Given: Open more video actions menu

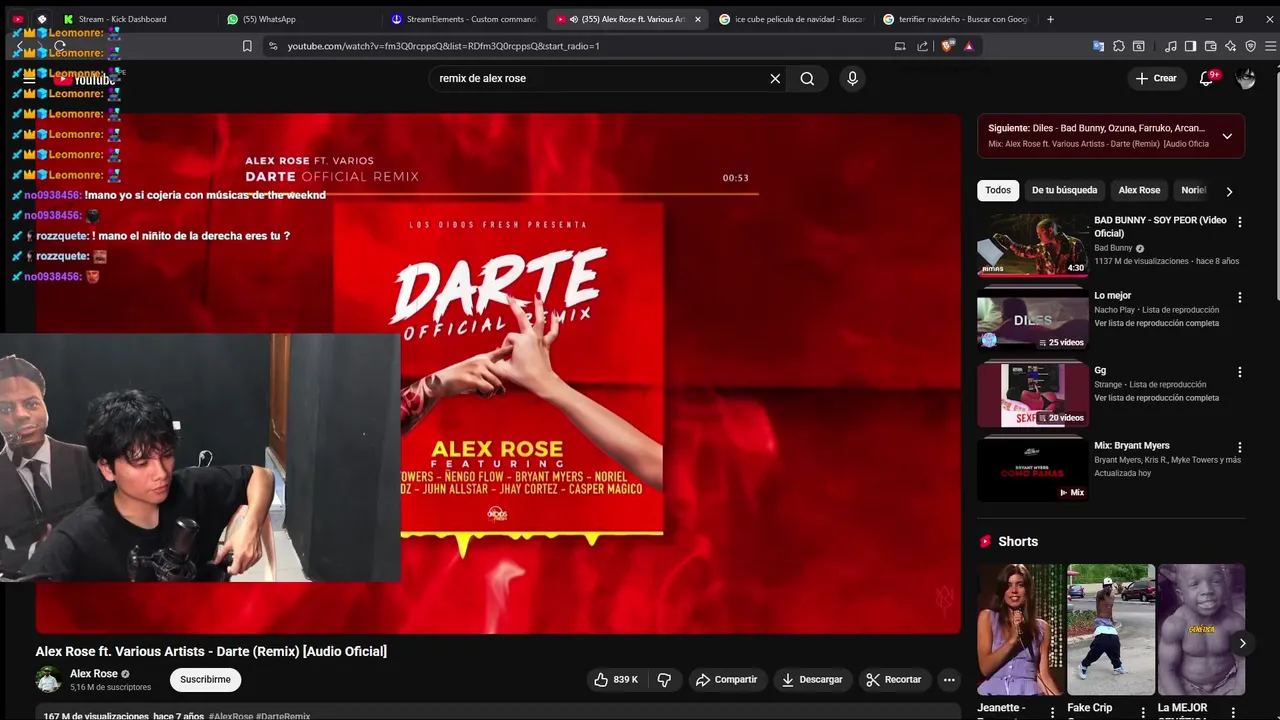Looking at the screenshot, I should tap(949, 680).
